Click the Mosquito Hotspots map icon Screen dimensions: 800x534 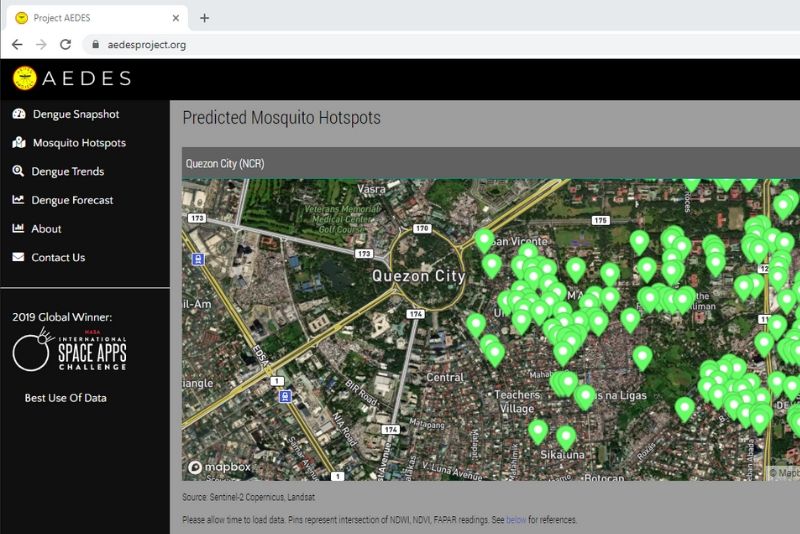coord(19,142)
